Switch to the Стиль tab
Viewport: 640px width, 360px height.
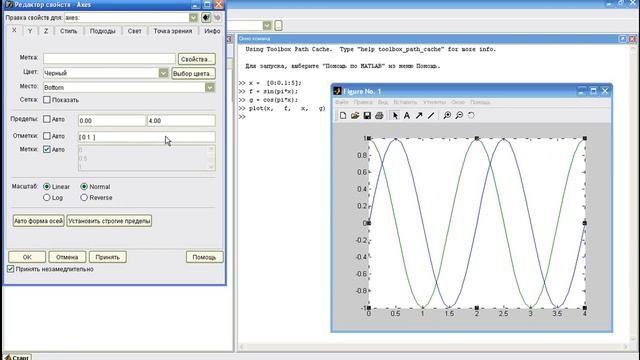(68, 31)
